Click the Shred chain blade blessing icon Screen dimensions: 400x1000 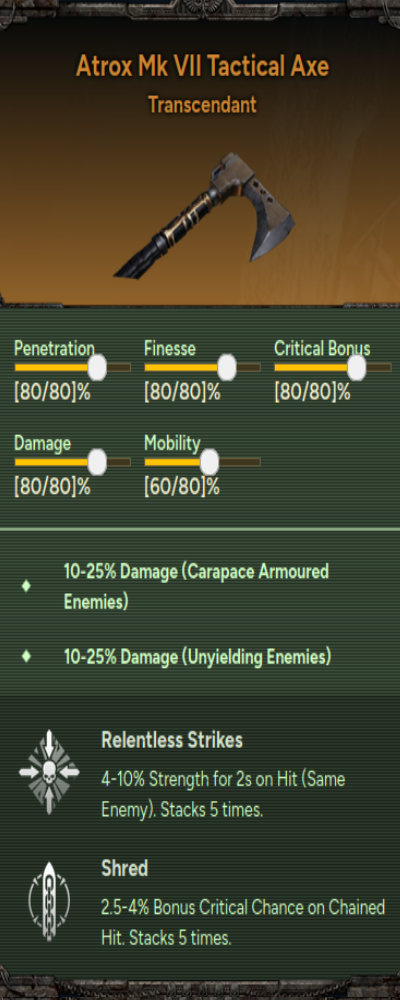coord(49,901)
